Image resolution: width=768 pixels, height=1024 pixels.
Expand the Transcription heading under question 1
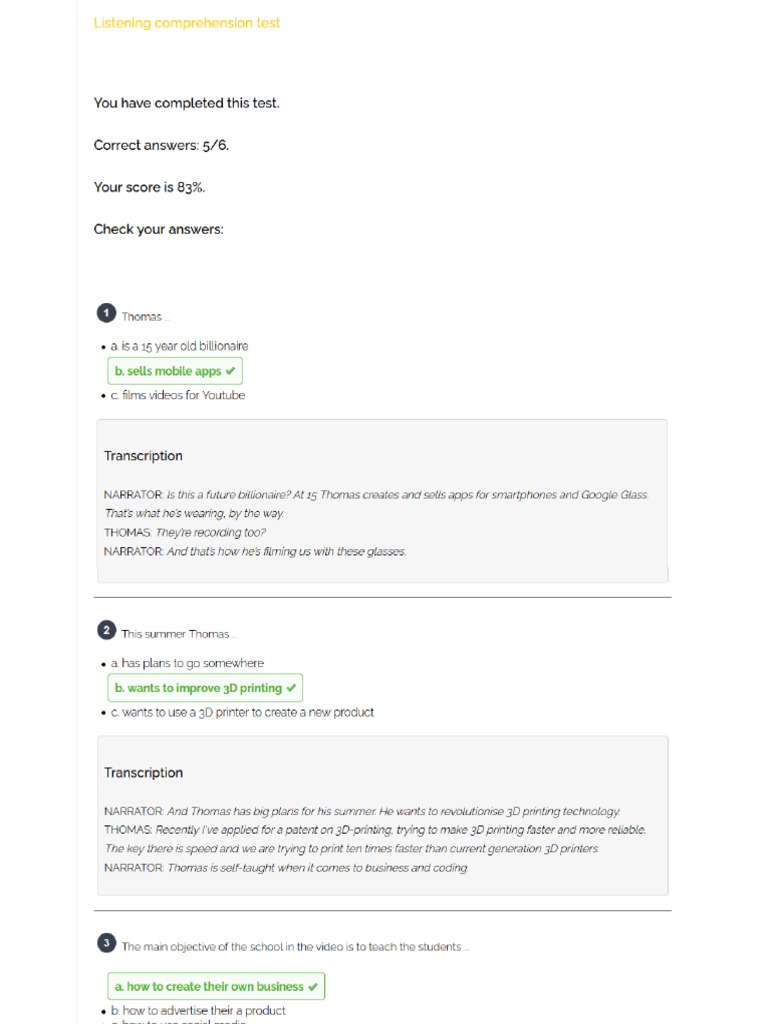(143, 456)
